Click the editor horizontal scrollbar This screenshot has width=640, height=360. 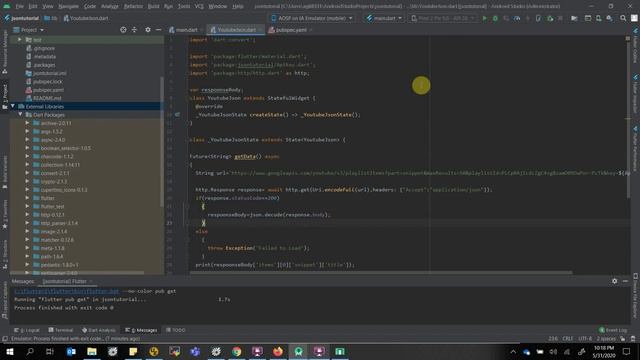380,272
